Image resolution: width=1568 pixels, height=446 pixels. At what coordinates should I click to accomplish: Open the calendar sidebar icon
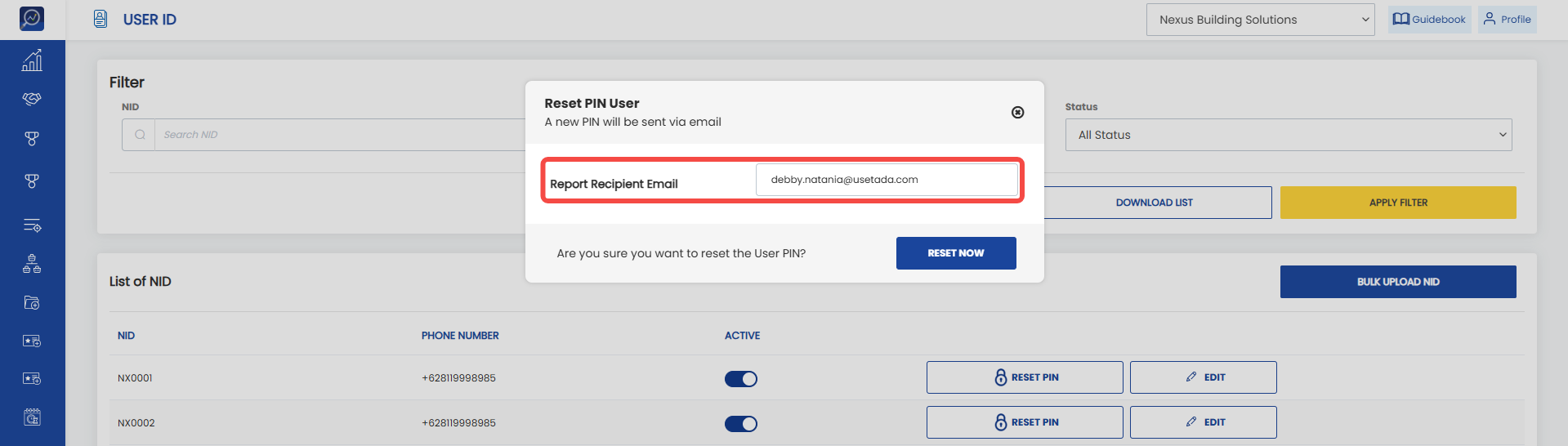[x=32, y=417]
